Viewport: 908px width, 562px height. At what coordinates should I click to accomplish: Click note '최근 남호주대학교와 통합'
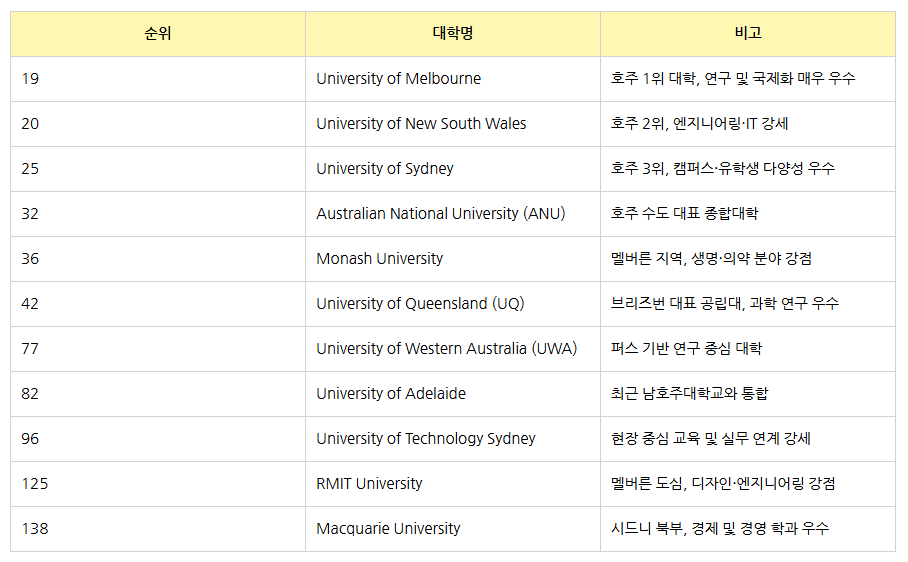689,393
